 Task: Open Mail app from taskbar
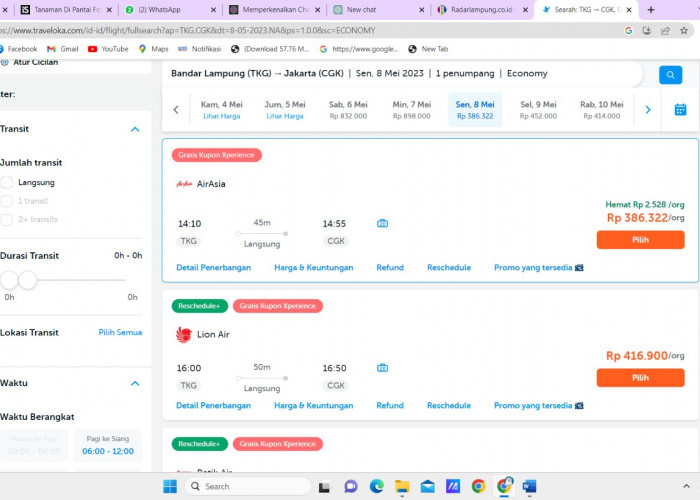click(x=428, y=486)
